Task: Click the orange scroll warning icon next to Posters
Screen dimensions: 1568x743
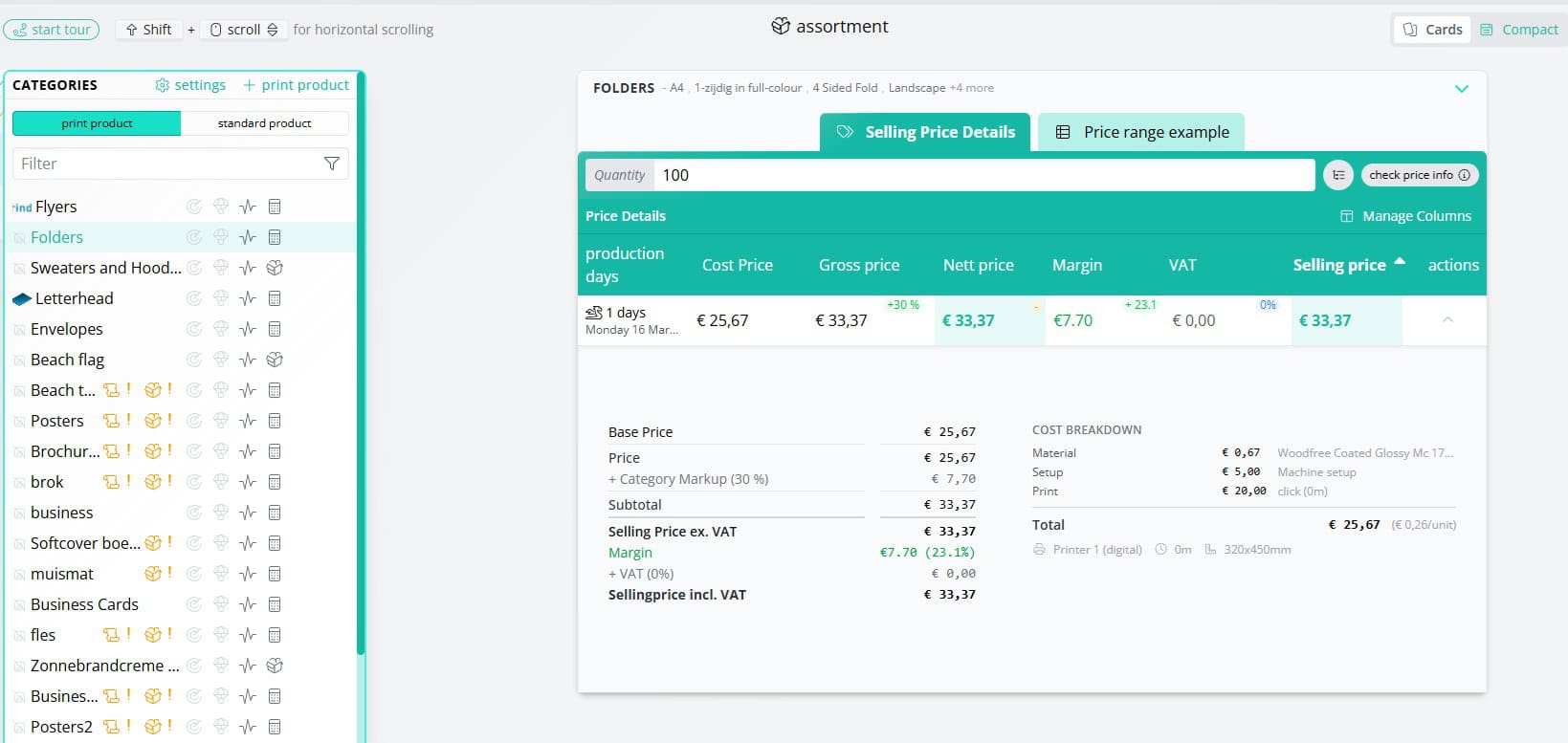Action: click(112, 421)
